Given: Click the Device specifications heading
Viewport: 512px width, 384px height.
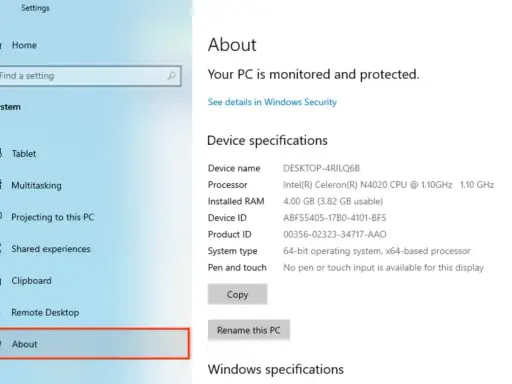Looking at the screenshot, I should click(x=267, y=140).
